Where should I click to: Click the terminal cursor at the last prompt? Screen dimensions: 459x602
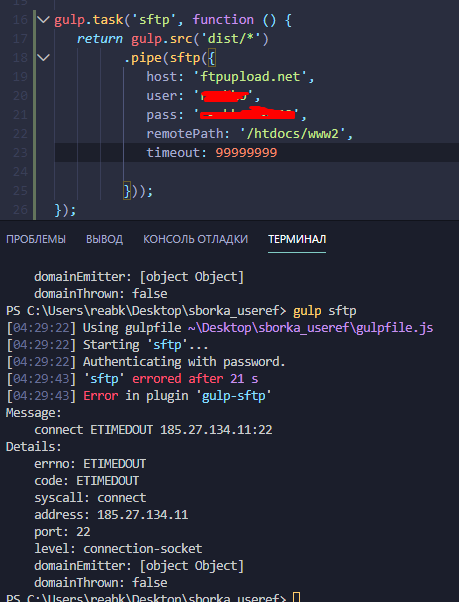tap(296, 597)
